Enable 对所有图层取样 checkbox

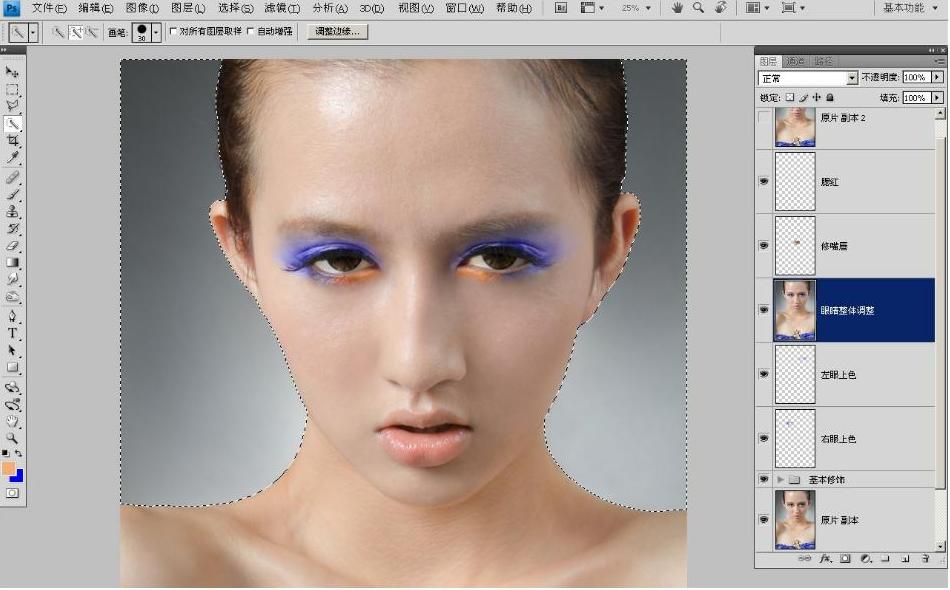(173, 31)
